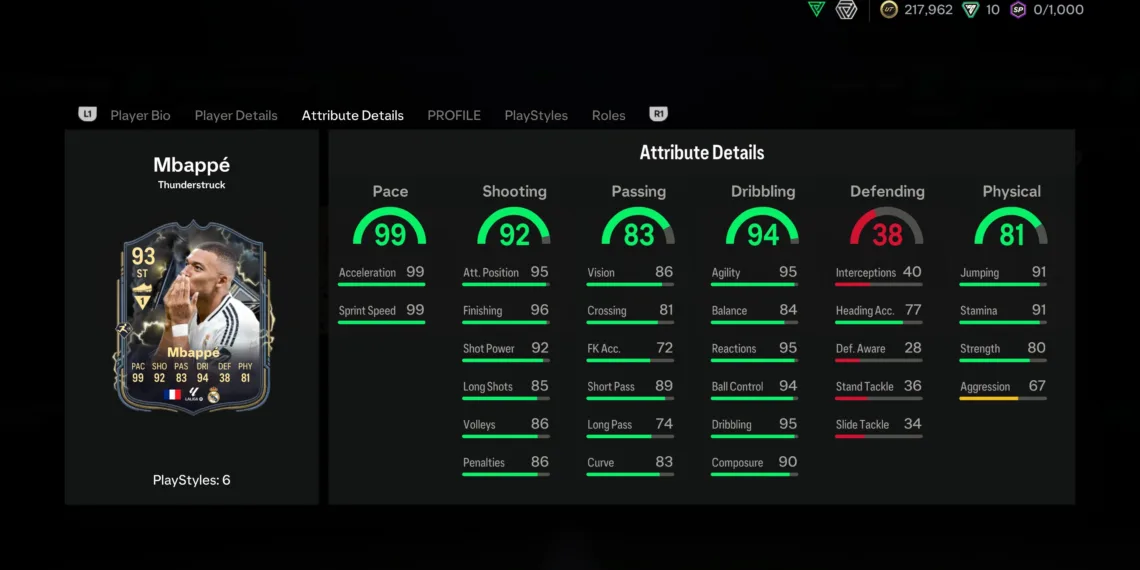The image size is (1140, 570).
Task: Click the Short Pass 89 row
Action: [x=630, y=389]
